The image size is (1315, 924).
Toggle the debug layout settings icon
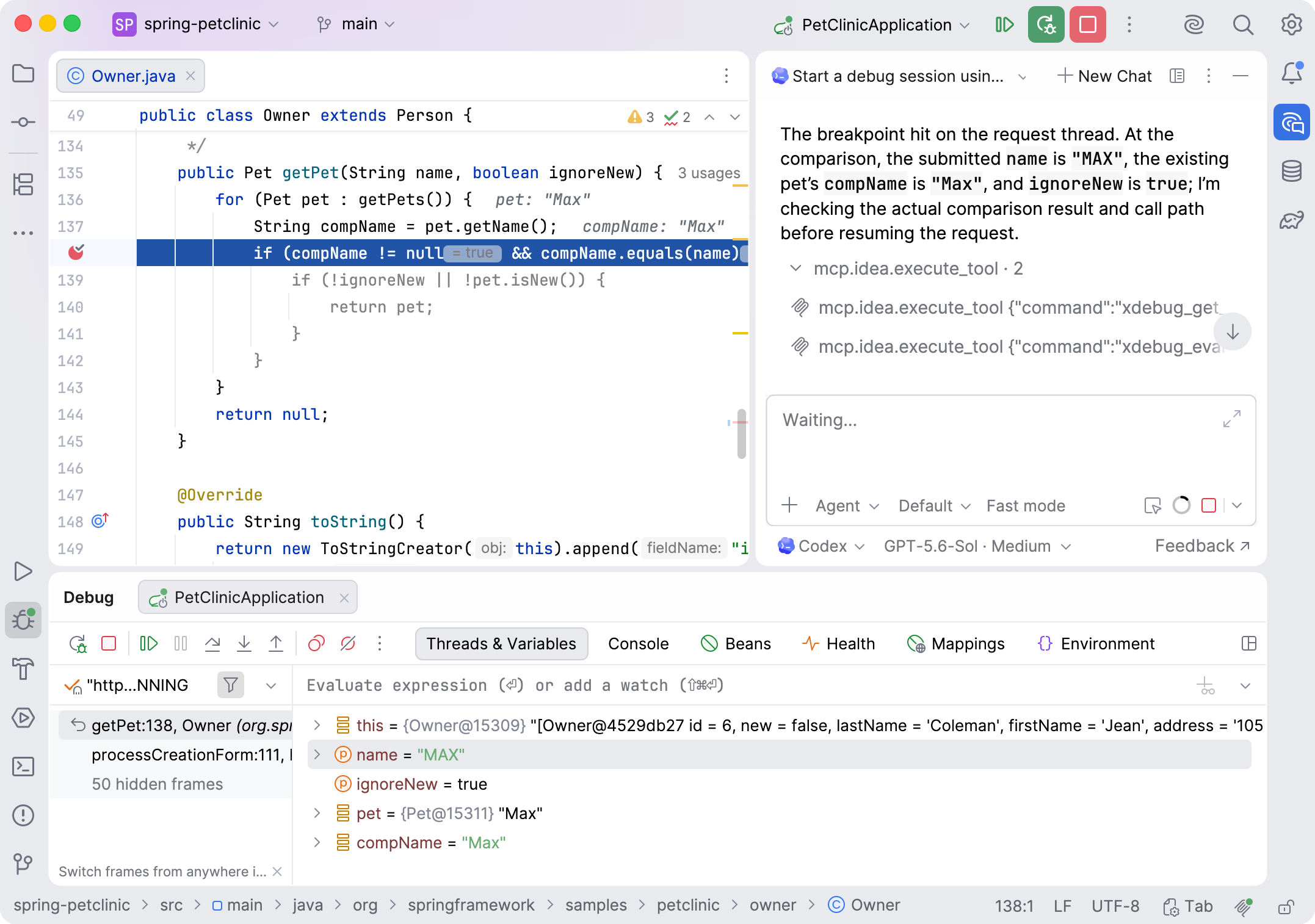click(x=1249, y=644)
